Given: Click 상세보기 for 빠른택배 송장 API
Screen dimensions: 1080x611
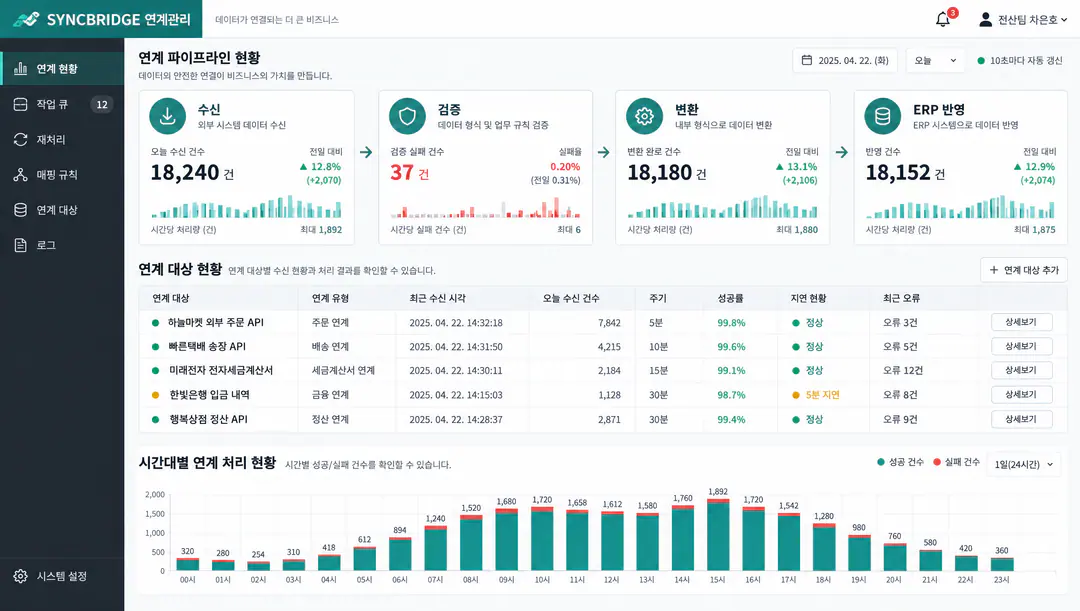Looking at the screenshot, I should [x=1021, y=346].
